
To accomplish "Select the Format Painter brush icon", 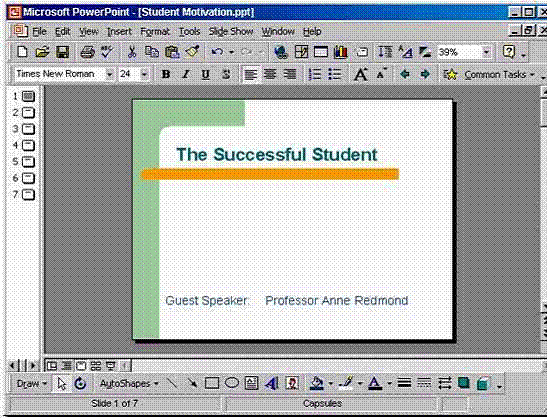I will [192, 52].
